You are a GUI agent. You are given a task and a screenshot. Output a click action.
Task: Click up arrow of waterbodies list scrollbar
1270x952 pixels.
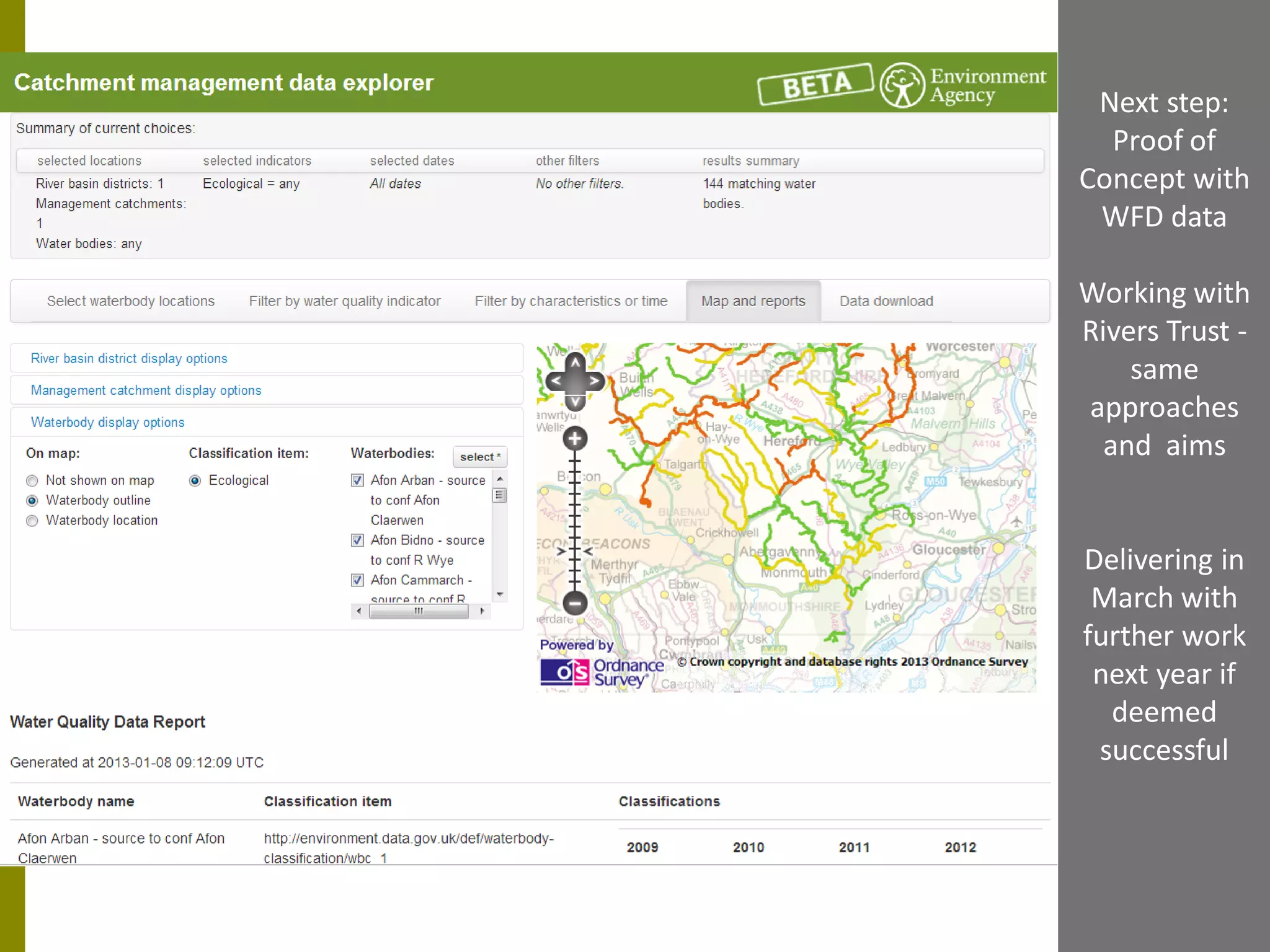pyautogui.click(x=500, y=478)
